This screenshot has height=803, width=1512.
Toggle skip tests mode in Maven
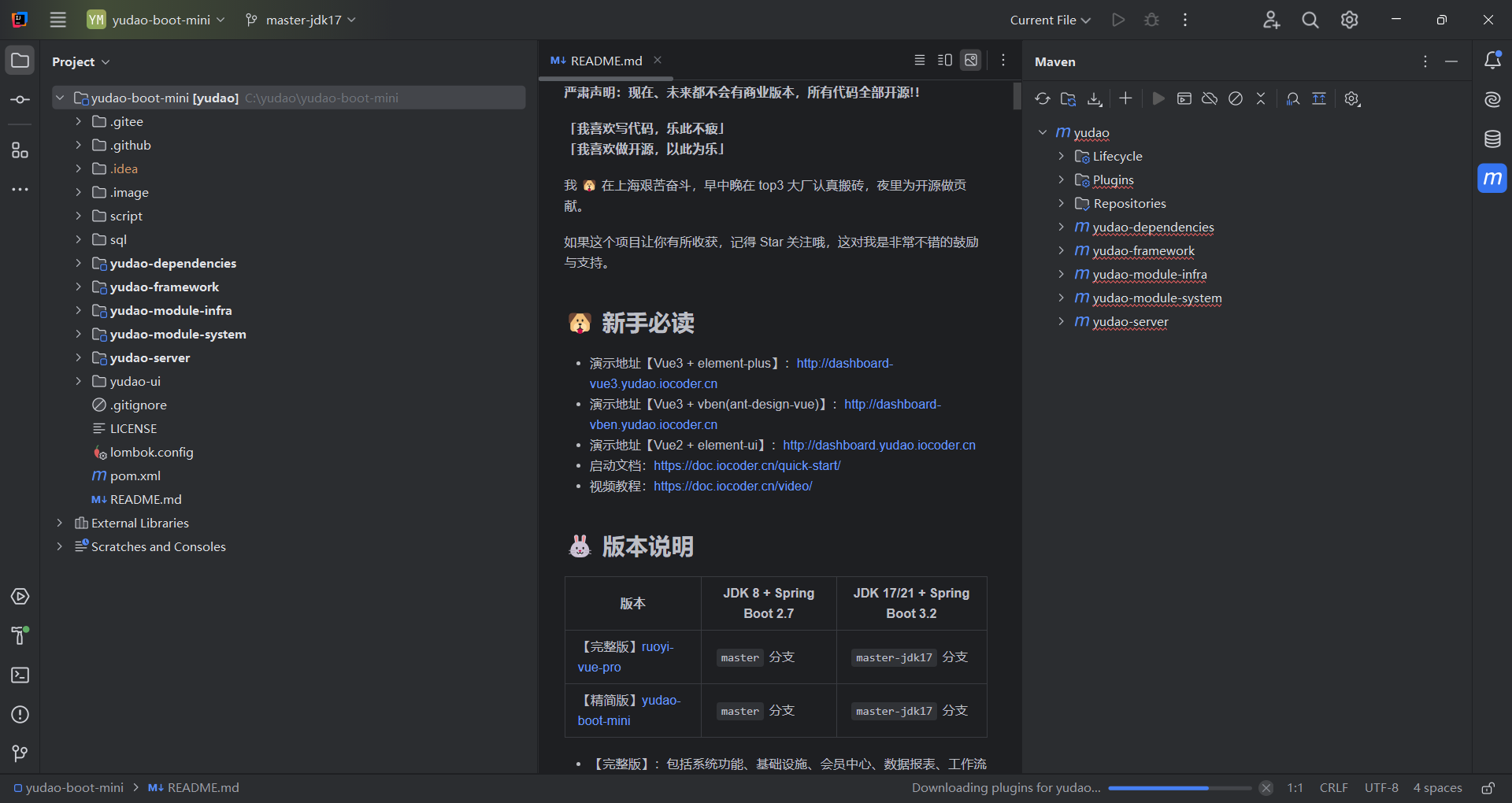[x=1236, y=98]
